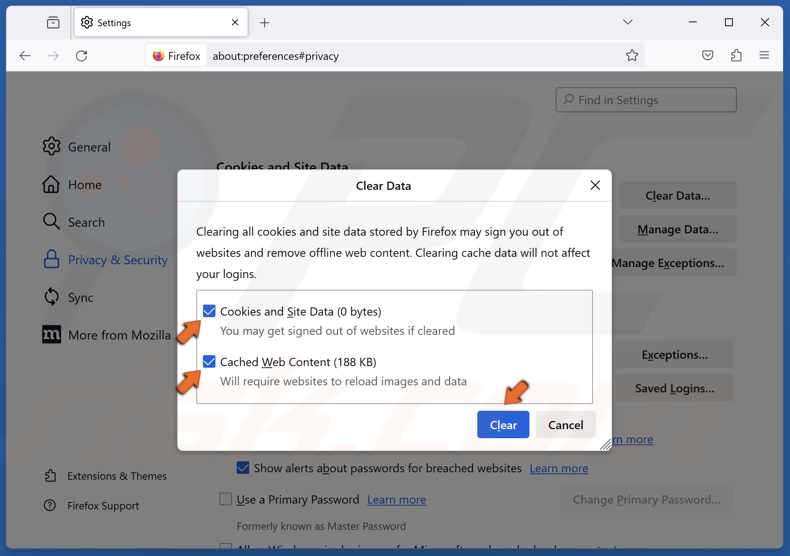Open the hamburger application menu
This screenshot has width=790, height=556.
[764, 55]
